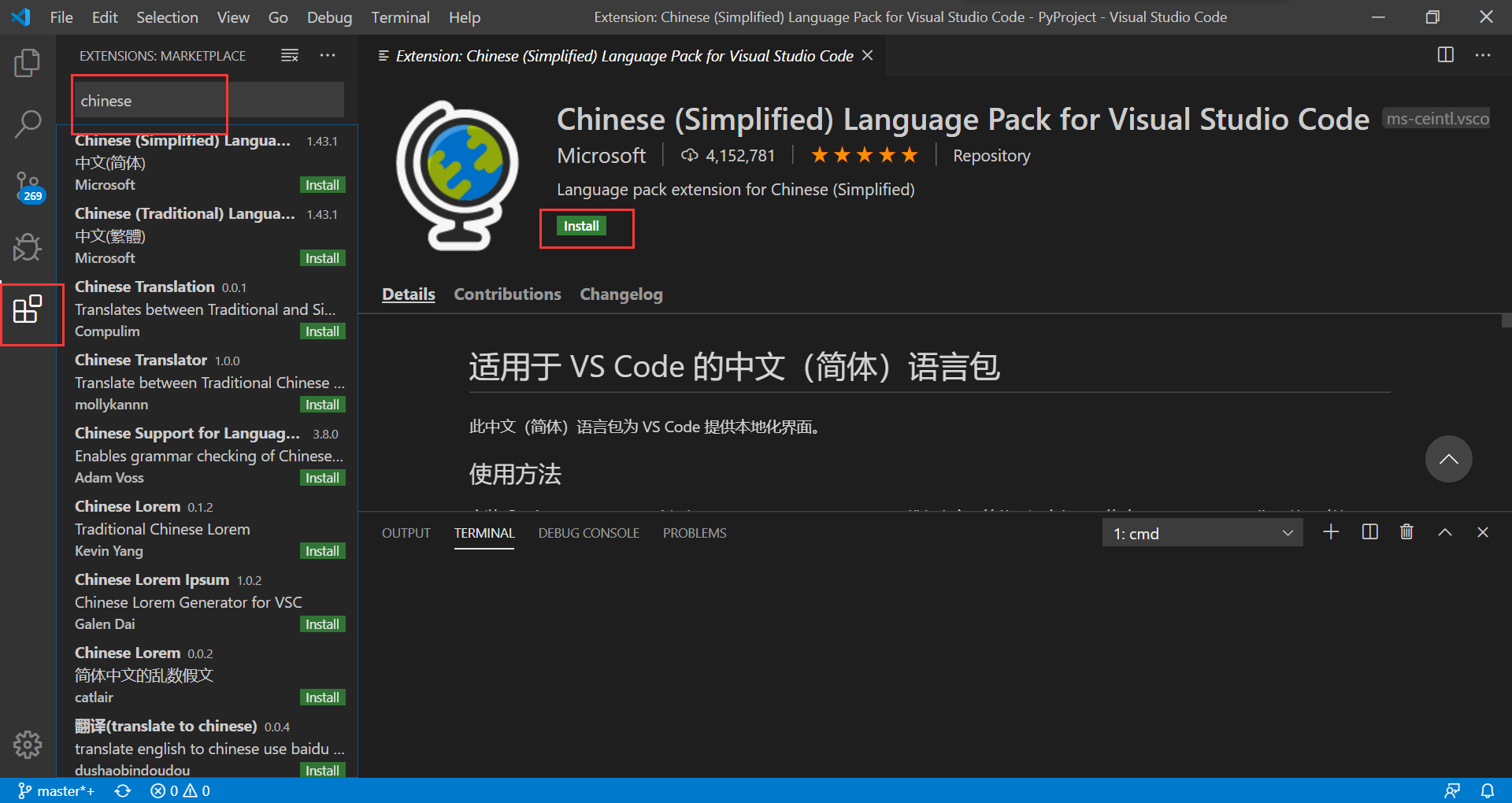Click the extensions search field with 'chinese'

209,101
